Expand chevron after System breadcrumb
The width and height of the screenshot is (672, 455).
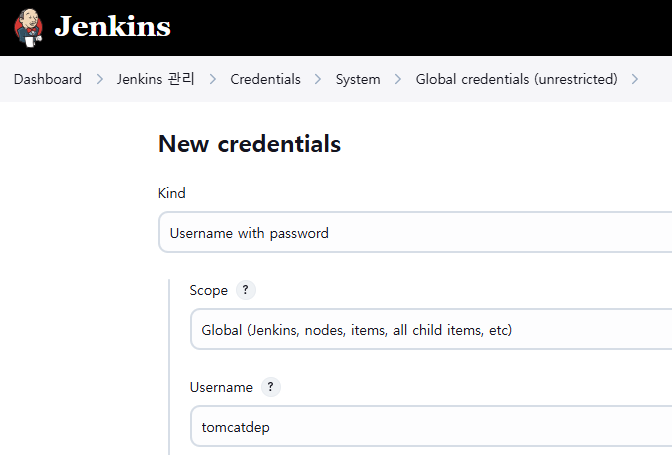click(398, 79)
